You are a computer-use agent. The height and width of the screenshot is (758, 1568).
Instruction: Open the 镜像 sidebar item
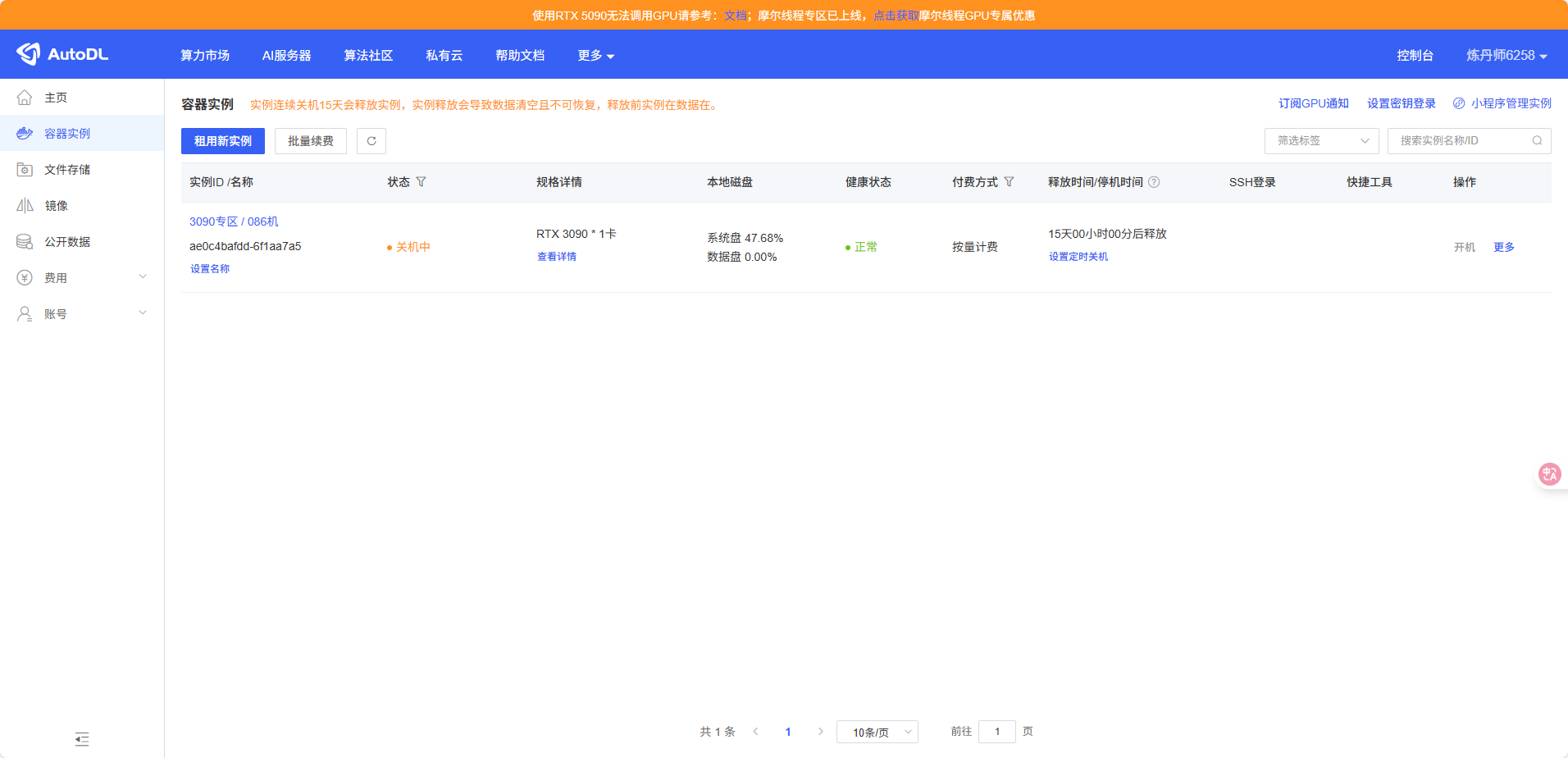[56, 206]
